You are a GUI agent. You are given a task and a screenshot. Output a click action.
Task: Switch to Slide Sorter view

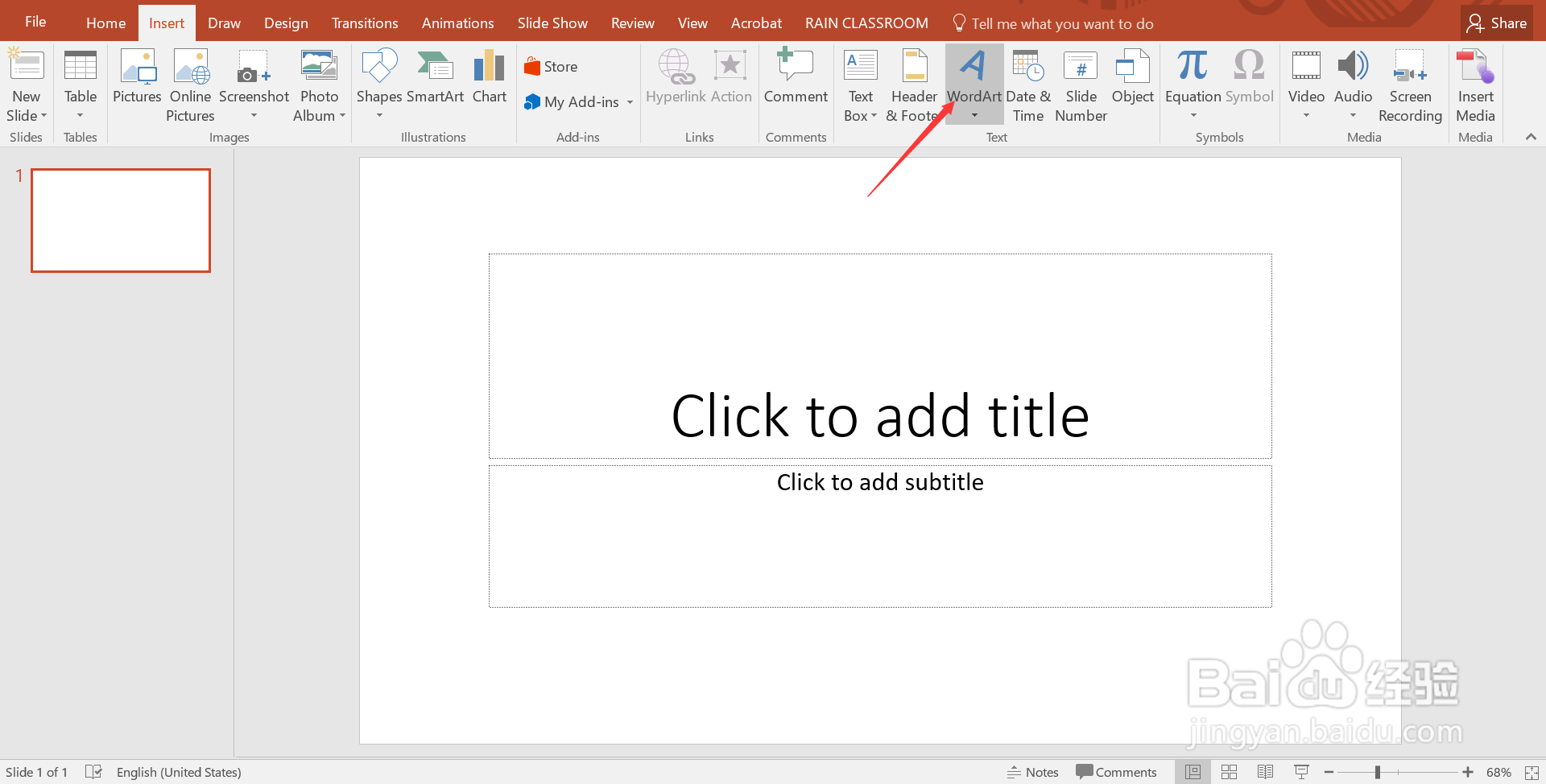point(1229,772)
